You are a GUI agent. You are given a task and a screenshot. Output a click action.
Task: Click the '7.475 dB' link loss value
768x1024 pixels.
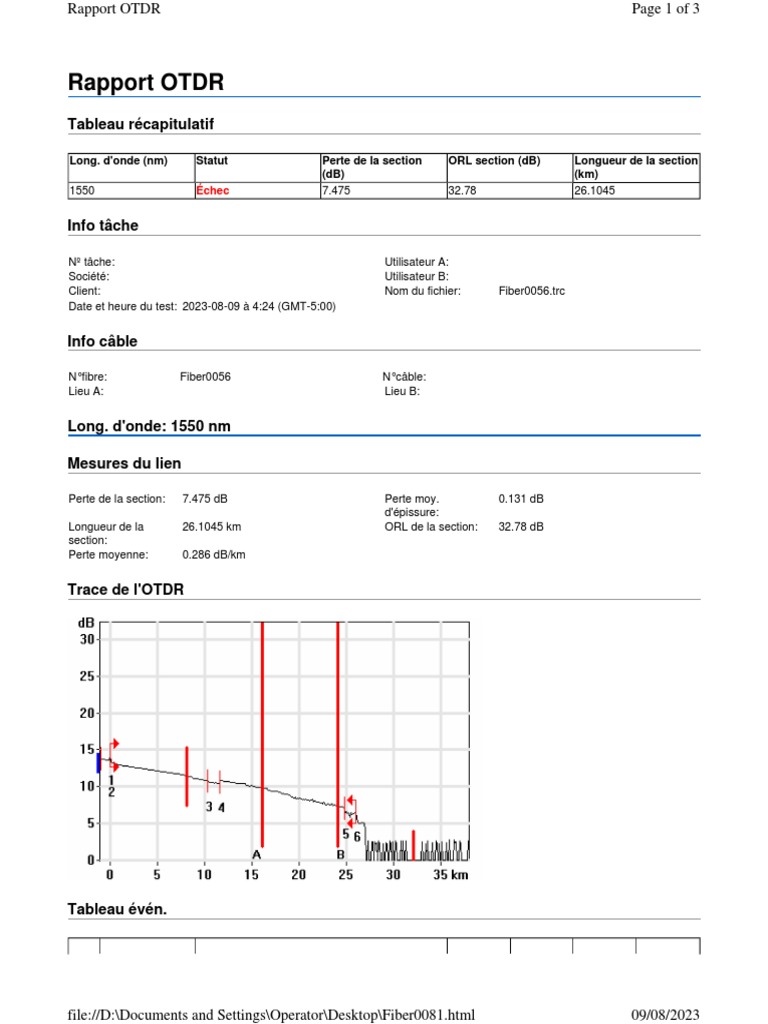click(x=204, y=499)
